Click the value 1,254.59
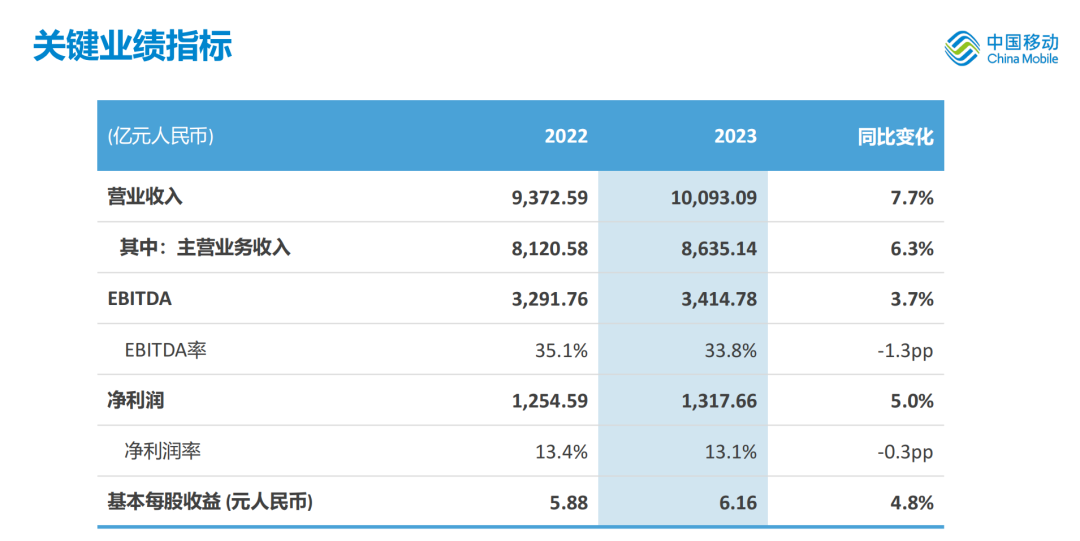The width and height of the screenshot is (1080, 541). pos(550,401)
